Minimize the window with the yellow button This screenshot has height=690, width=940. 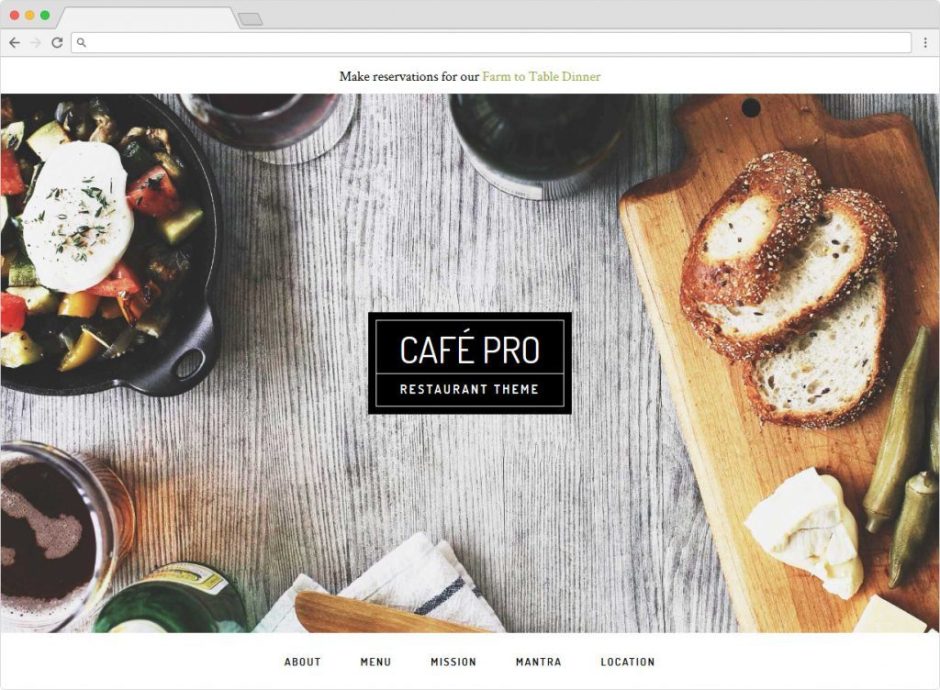click(x=29, y=15)
